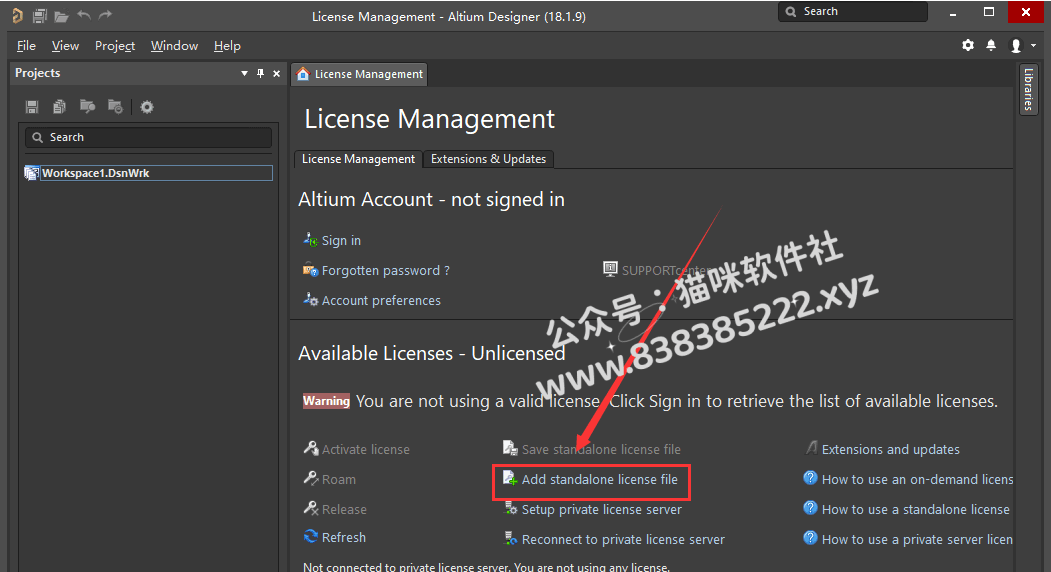Open the Project menu
1051x572 pixels.
tap(115, 46)
